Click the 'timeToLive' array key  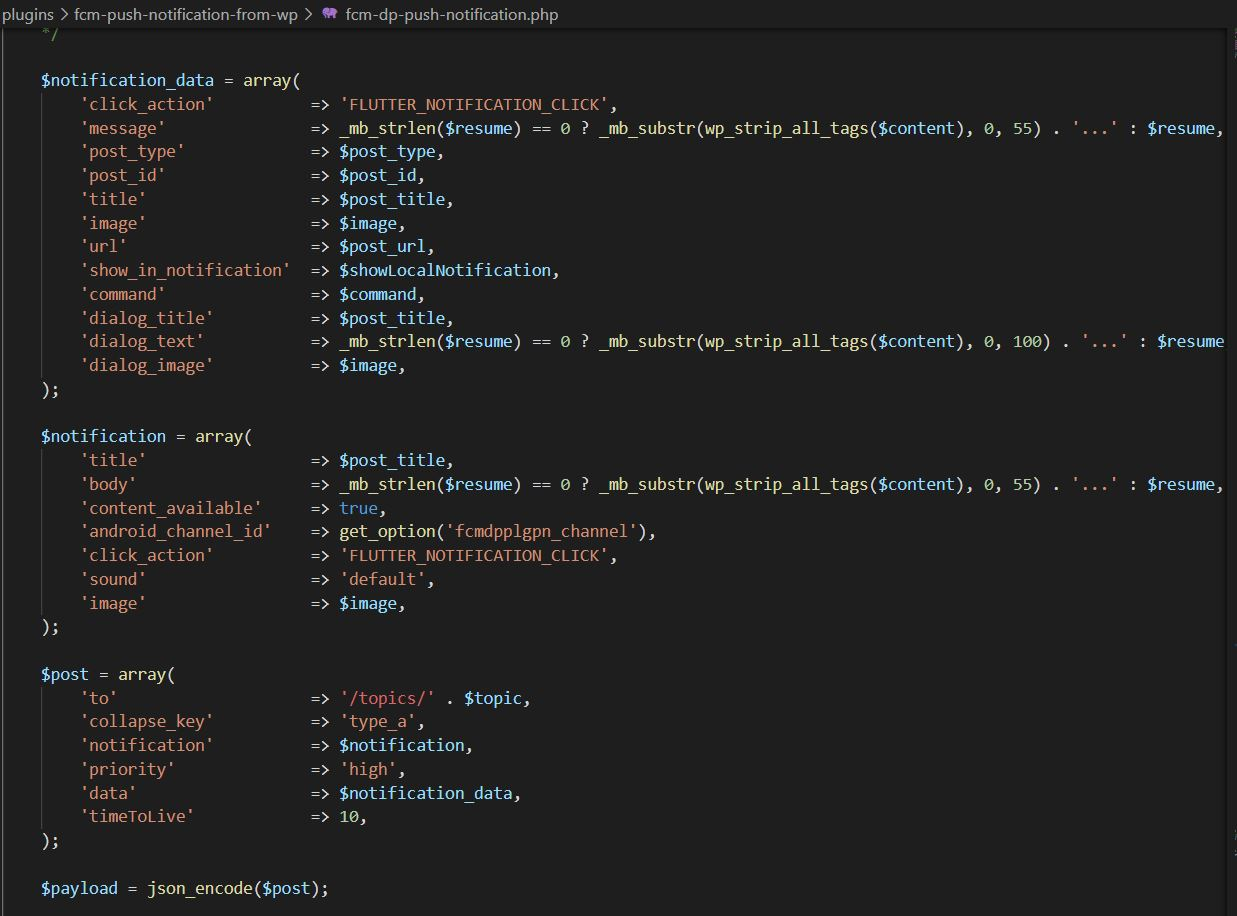click(138, 816)
